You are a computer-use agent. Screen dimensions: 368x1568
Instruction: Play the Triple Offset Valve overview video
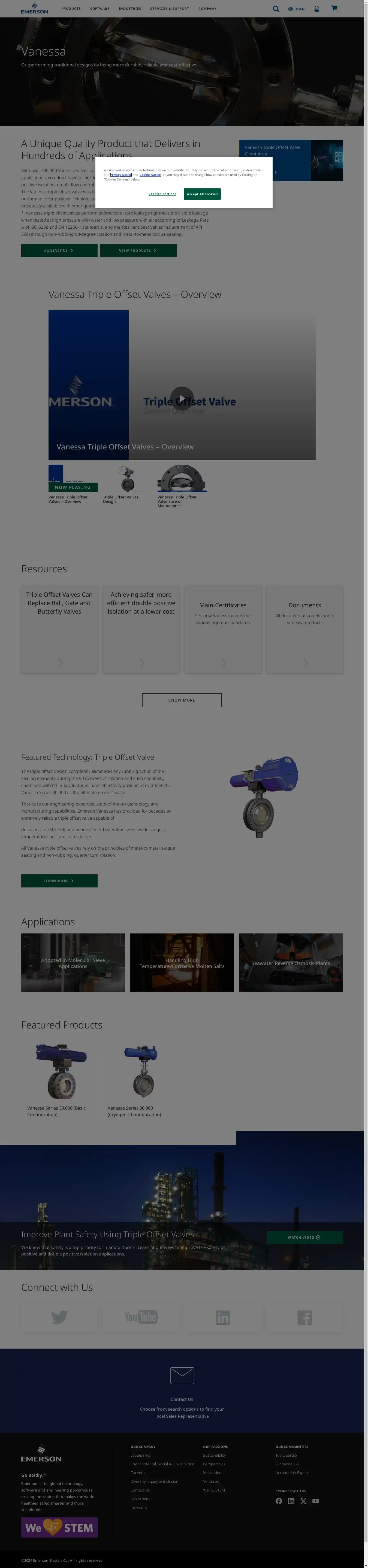(x=182, y=399)
